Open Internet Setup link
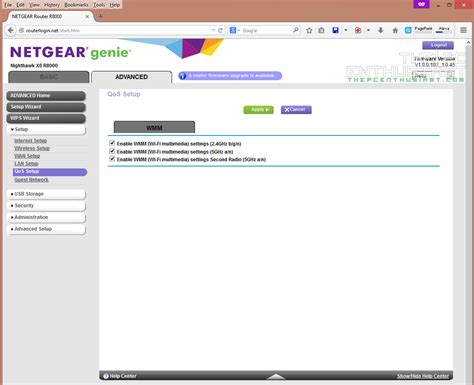Viewport: 474px width, 385px height. 30,141
